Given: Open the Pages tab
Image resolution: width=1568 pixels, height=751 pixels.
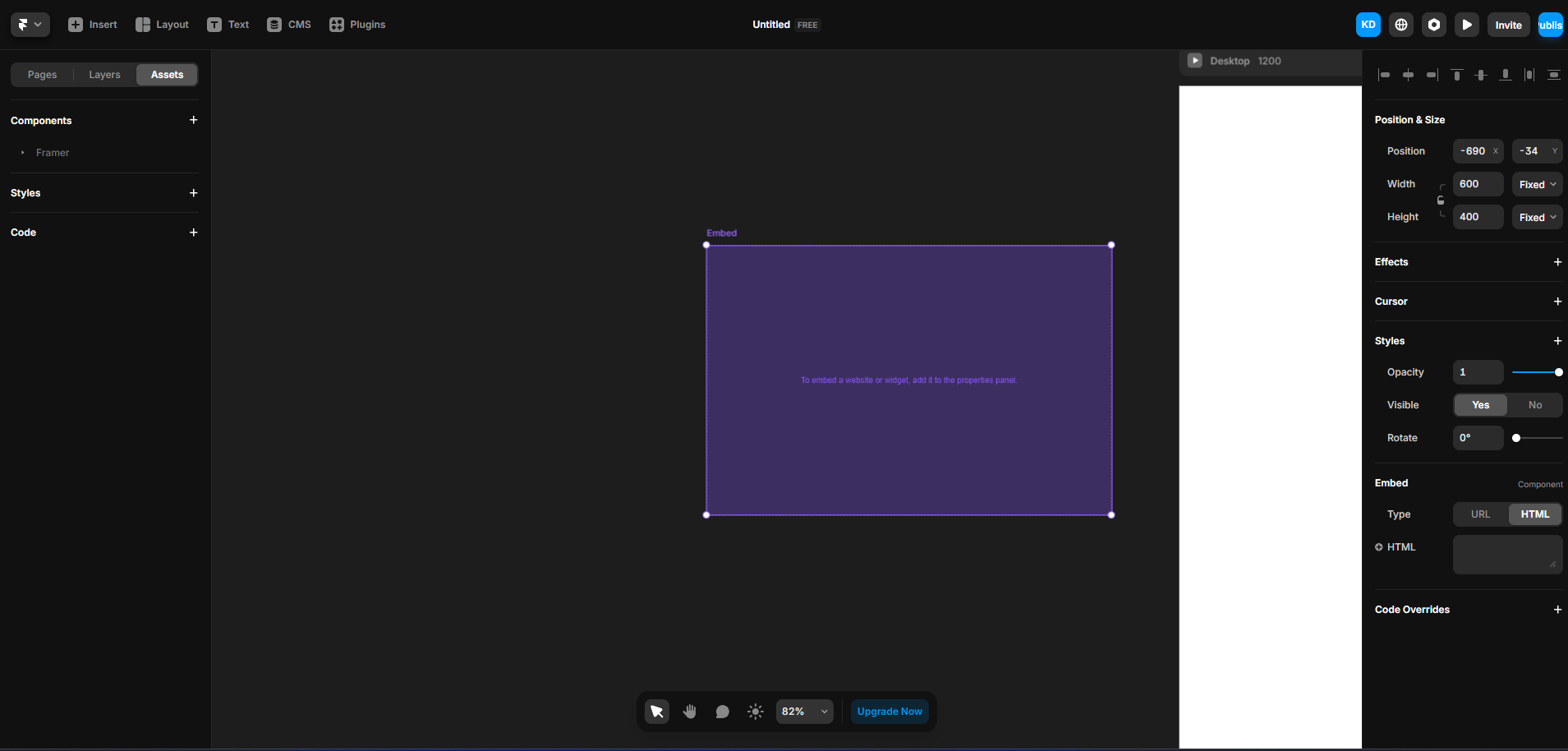Looking at the screenshot, I should click(43, 75).
